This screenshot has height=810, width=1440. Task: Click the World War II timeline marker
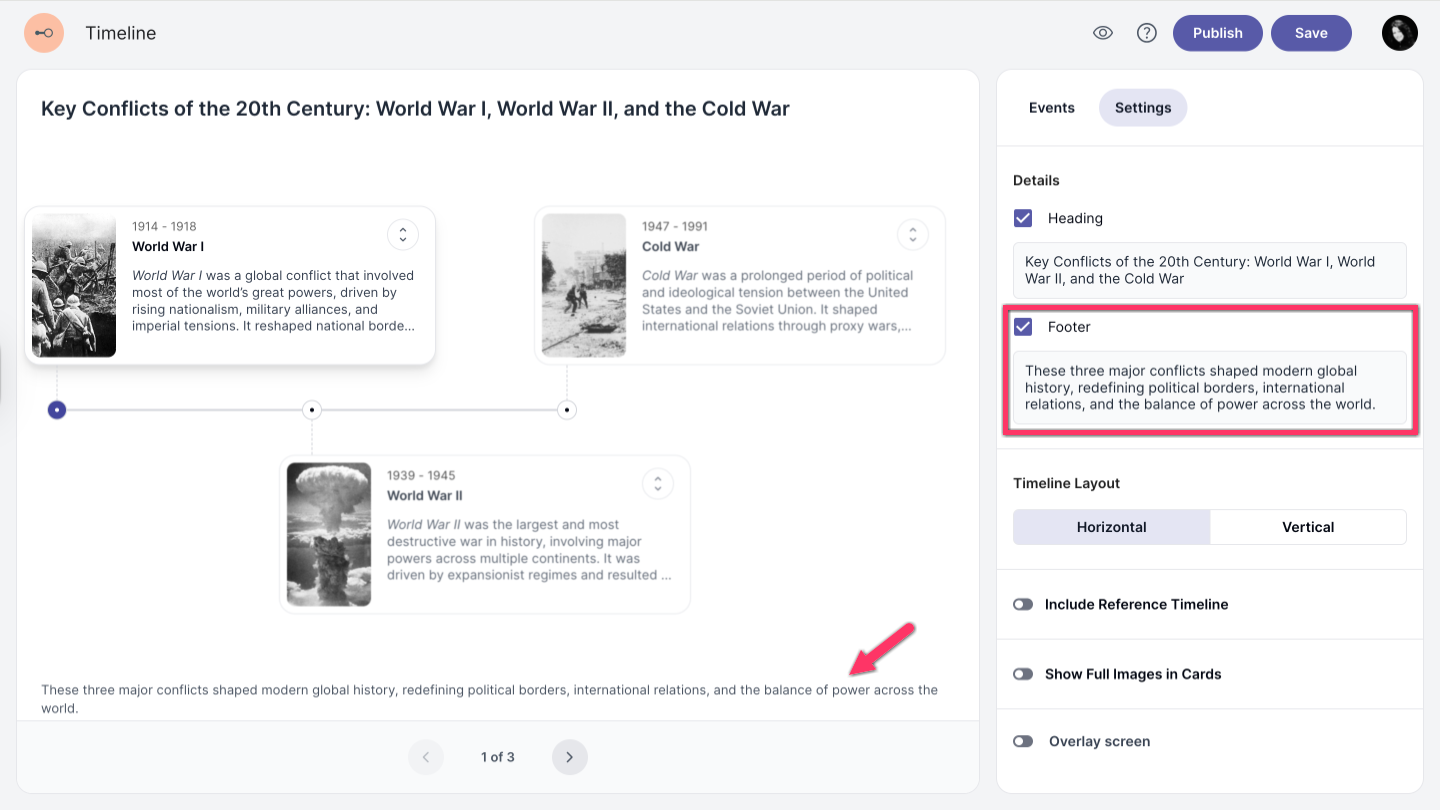pos(312,410)
